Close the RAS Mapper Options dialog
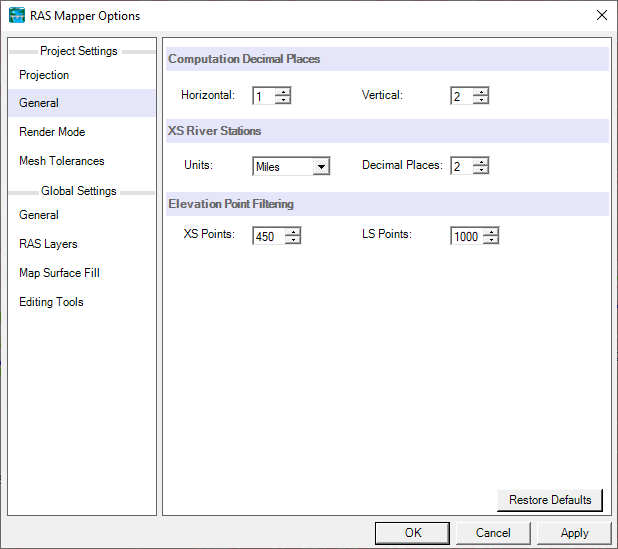 pyautogui.click(x=601, y=15)
